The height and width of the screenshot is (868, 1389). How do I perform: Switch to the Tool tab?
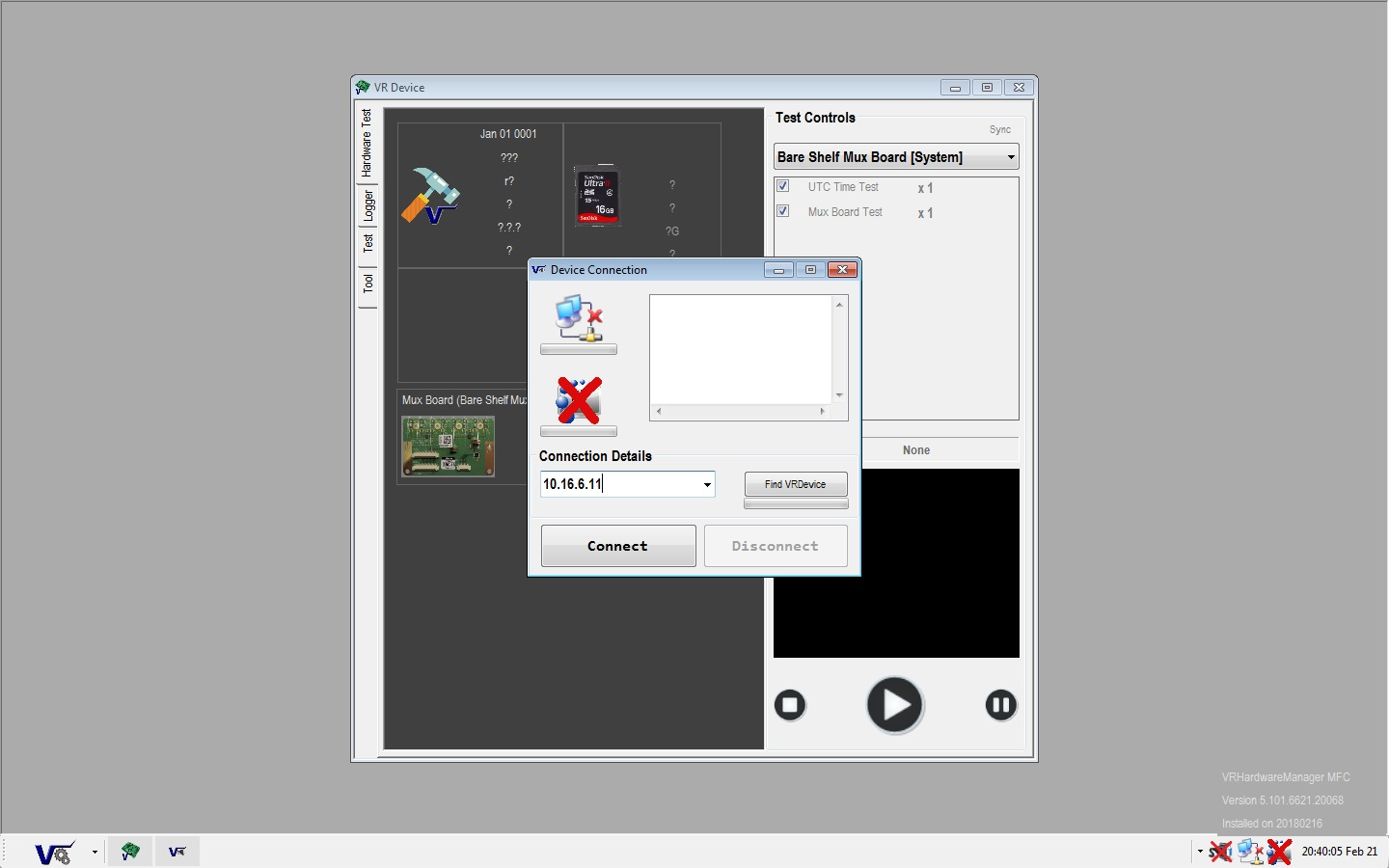[x=368, y=283]
